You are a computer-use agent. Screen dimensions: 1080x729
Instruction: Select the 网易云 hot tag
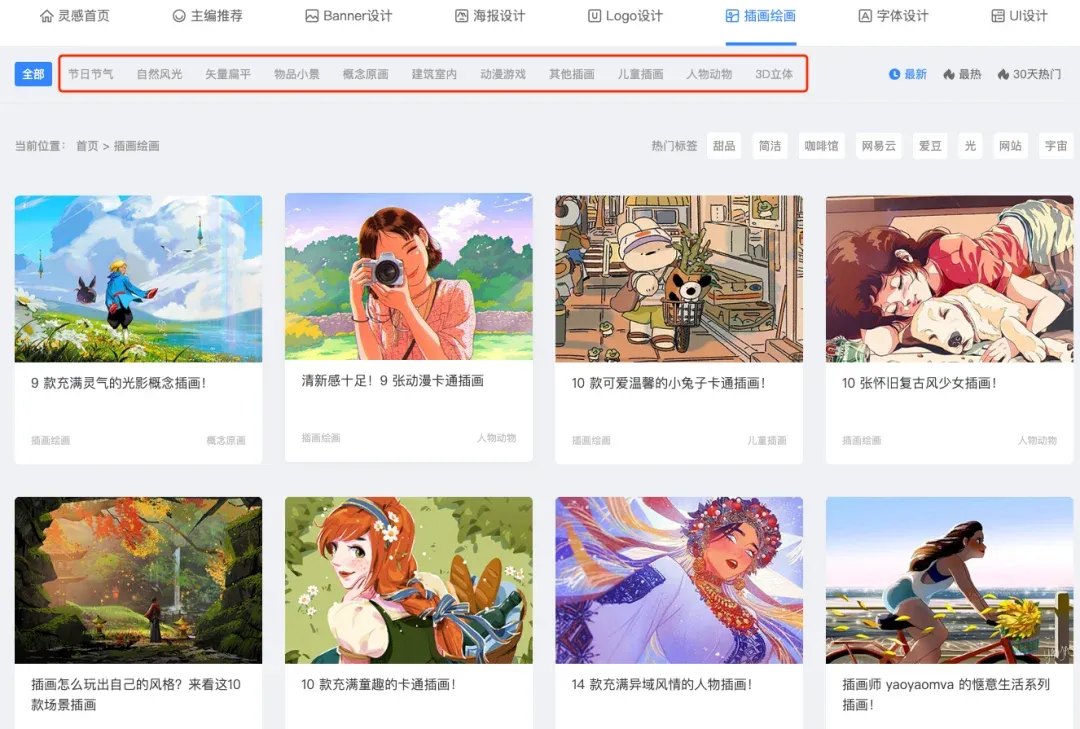click(x=879, y=145)
